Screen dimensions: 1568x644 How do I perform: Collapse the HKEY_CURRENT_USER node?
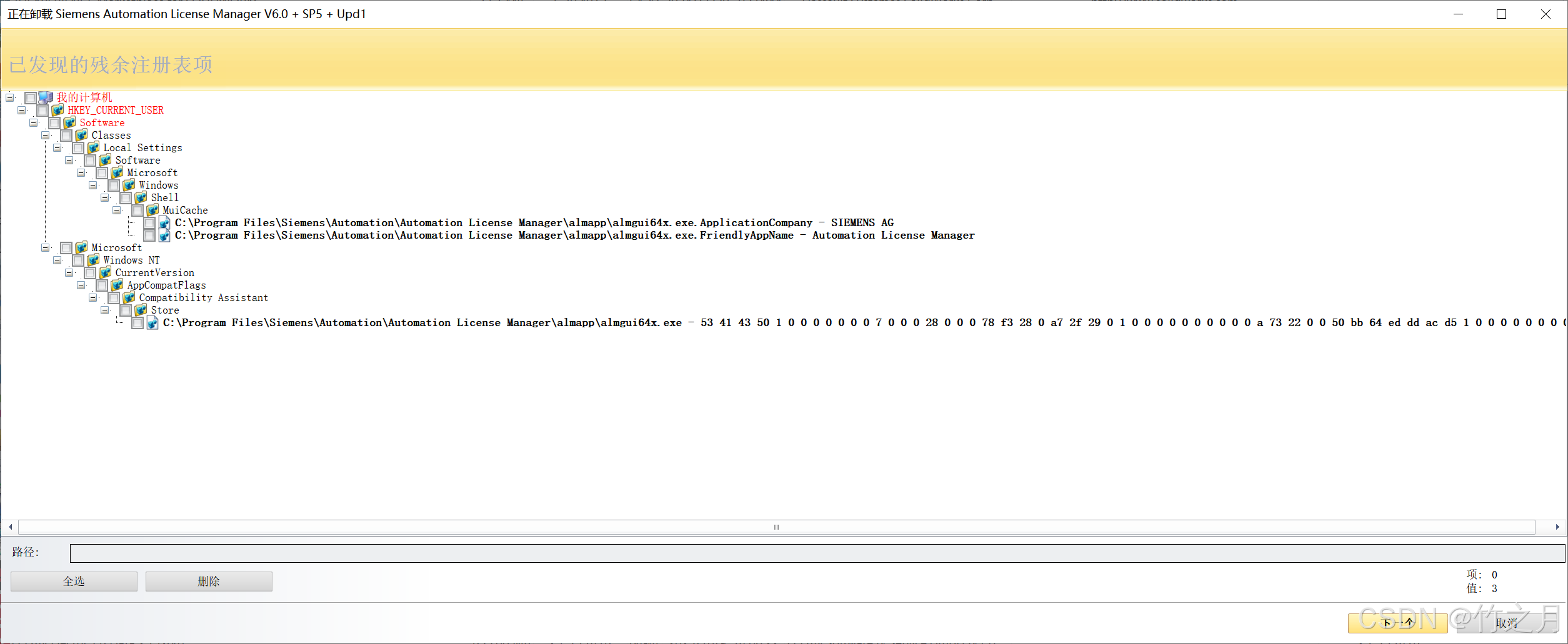pyautogui.click(x=21, y=110)
